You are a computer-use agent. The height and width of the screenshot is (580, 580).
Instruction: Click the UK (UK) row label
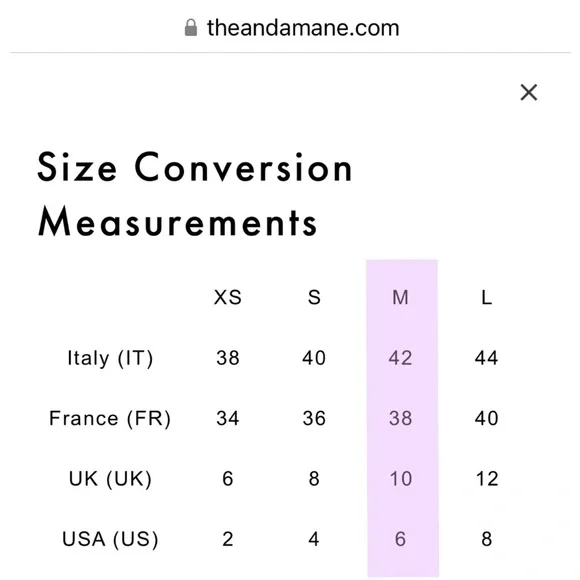pyautogui.click(x=110, y=479)
